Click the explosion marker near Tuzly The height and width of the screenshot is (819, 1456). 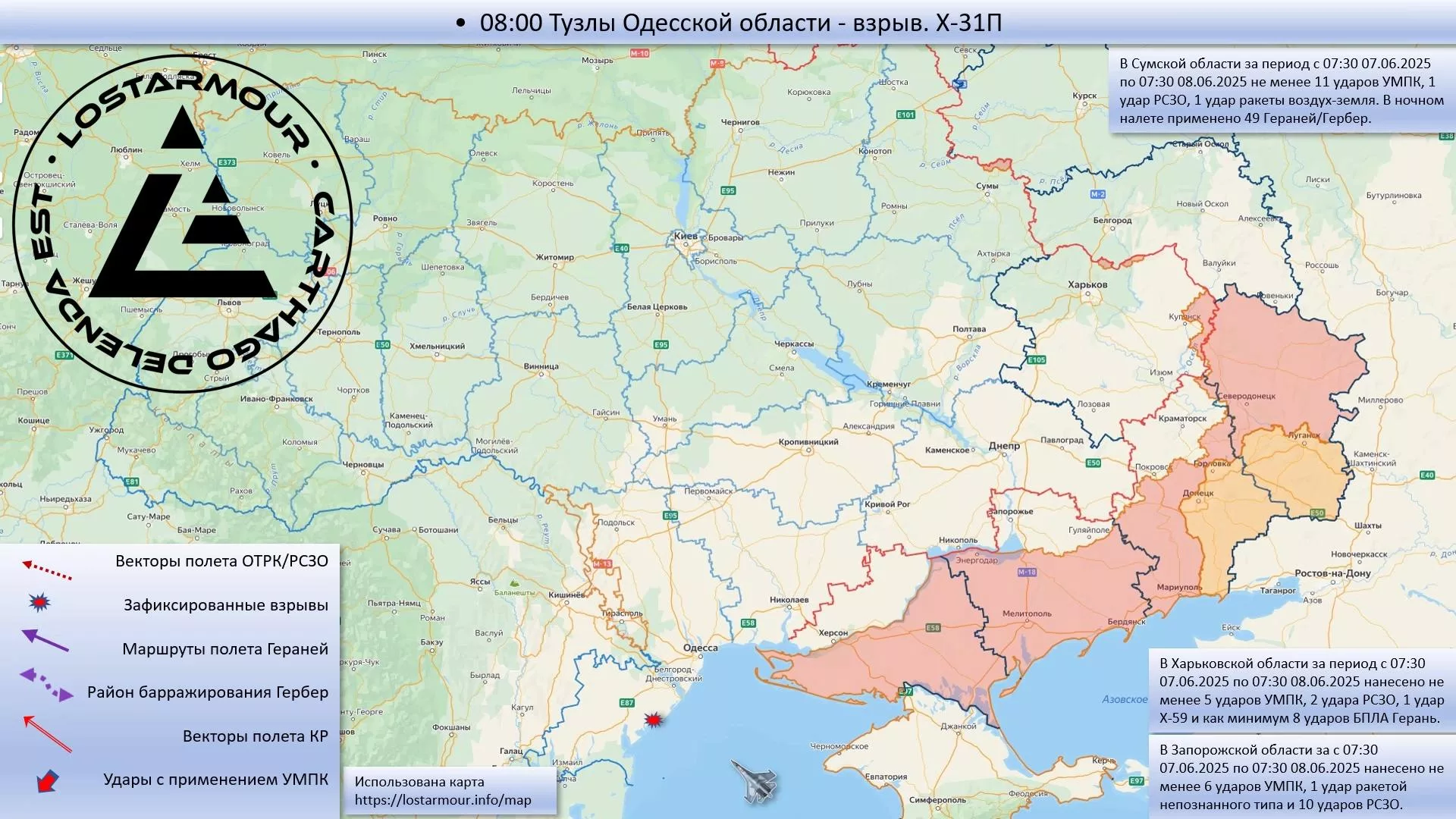pyautogui.click(x=652, y=720)
